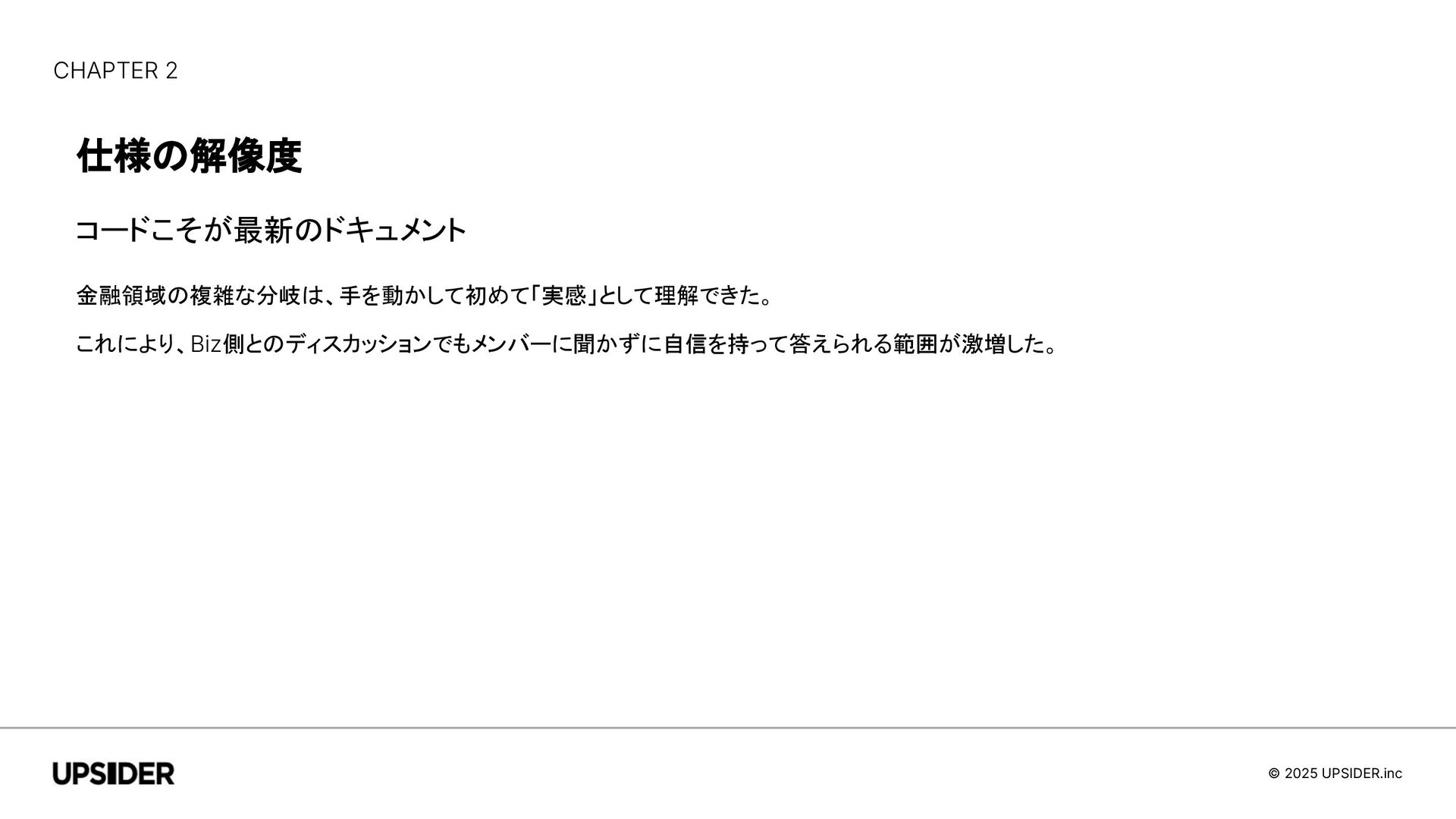This screenshot has width=1456, height=819.
Task: Click the copyright symbol before 2025
Action: (x=1274, y=773)
